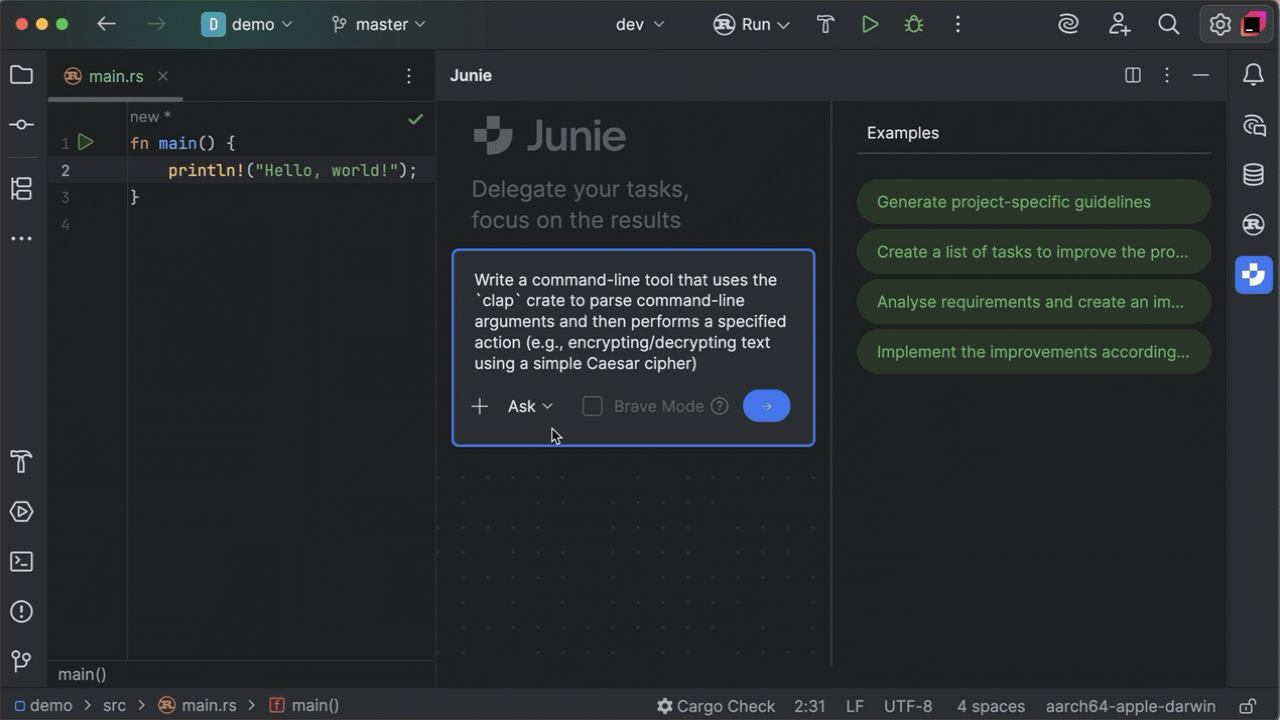Image resolution: width=1280 pixels, height=720 pixels.
Task: Click inside the Junie prompt text area
Action: 633,321
